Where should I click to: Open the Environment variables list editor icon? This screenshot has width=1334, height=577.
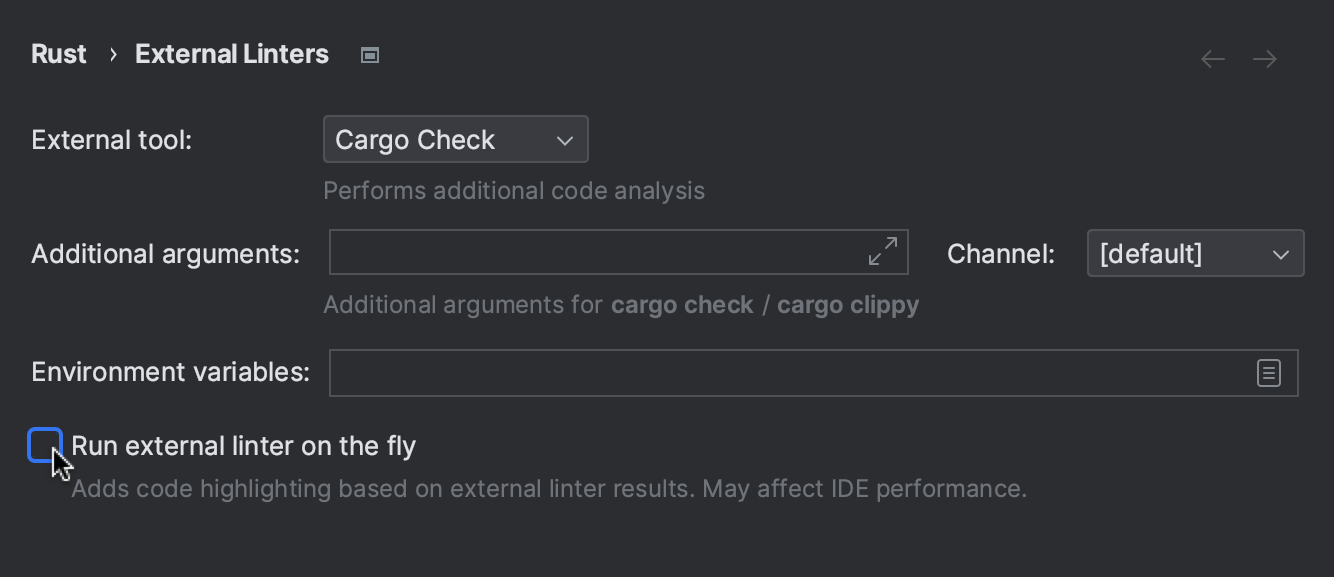click(1268, 372)
